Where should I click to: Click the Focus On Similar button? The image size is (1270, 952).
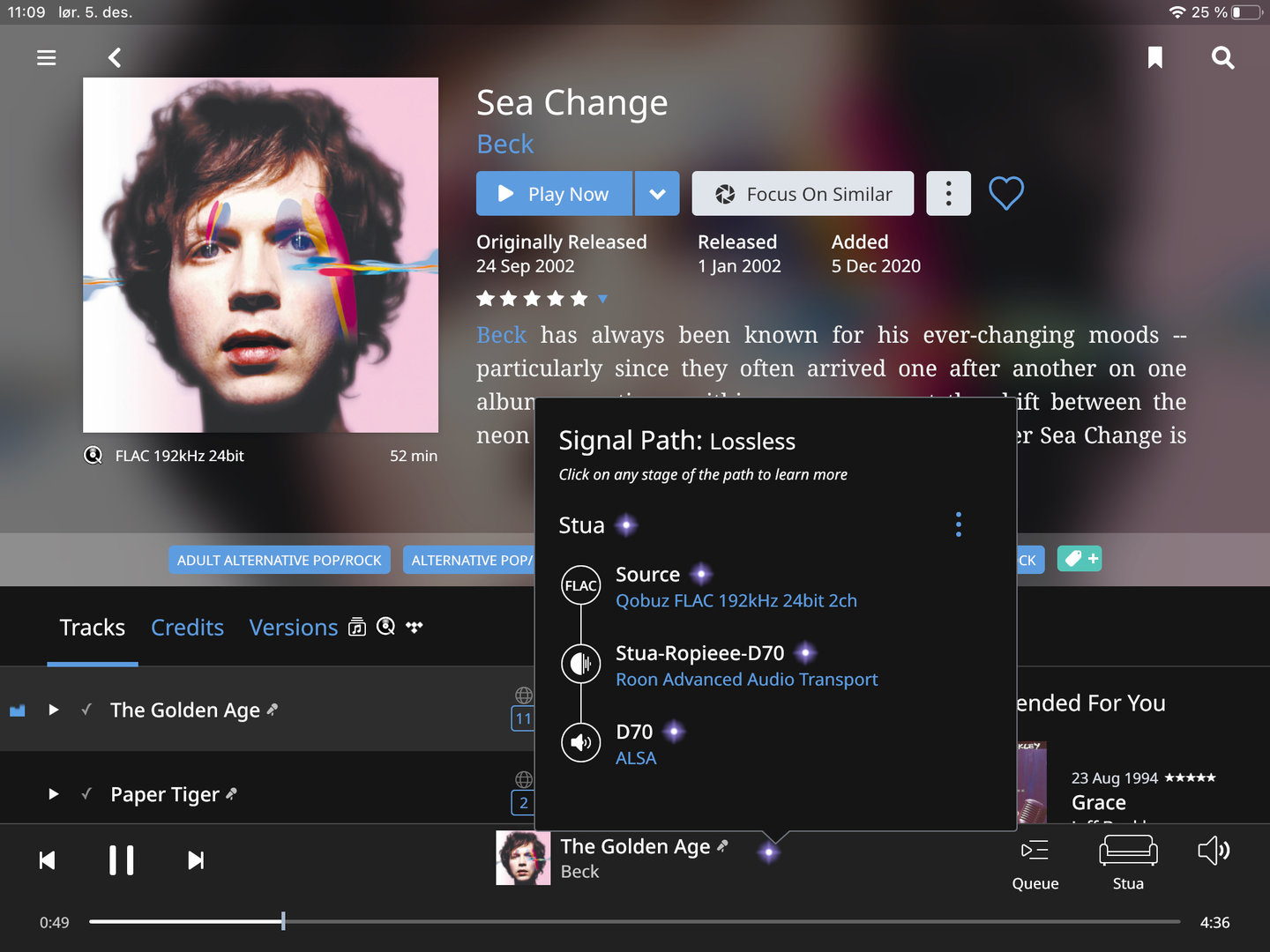pyautogui.click(x=803, y=194)
